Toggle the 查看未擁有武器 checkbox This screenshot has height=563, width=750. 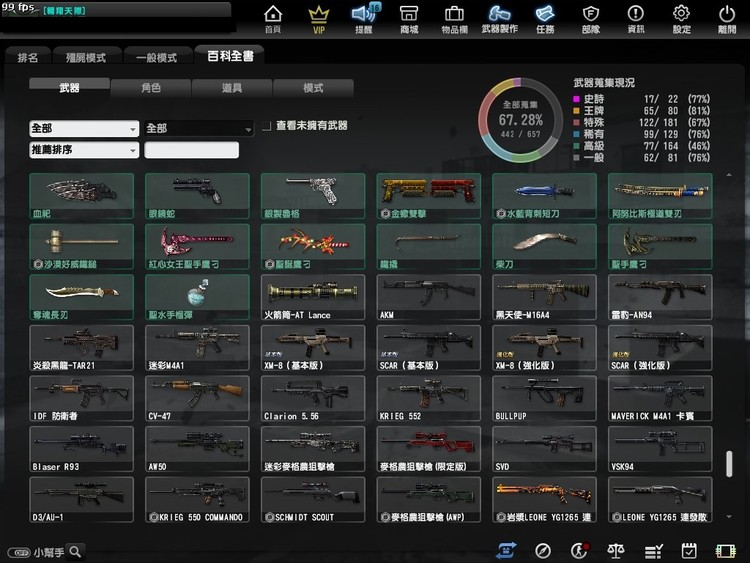click(267, 127)
